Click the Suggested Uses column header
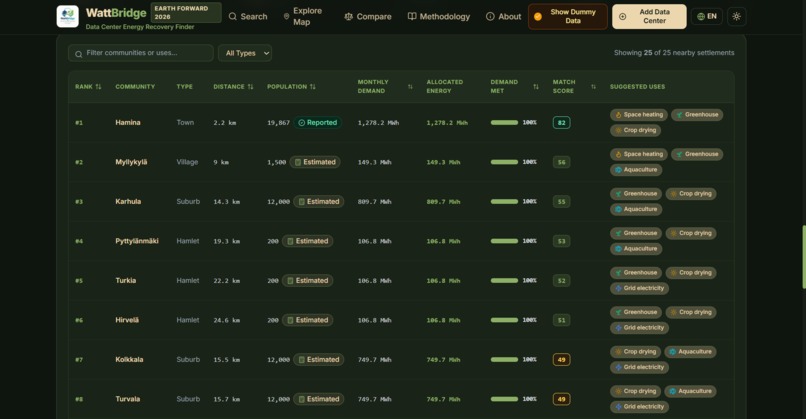 (637, 86)
